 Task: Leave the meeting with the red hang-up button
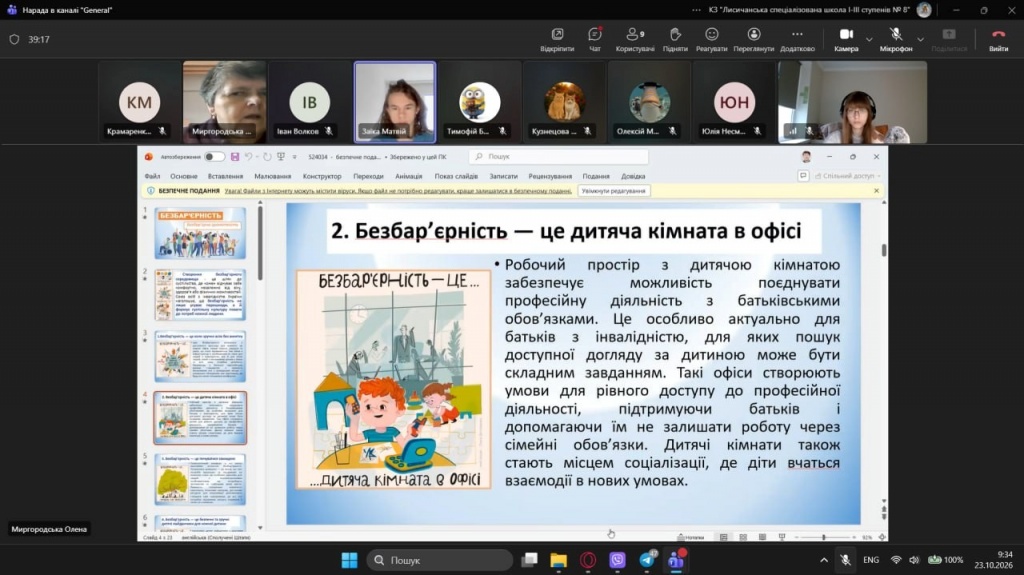coord(998,39)
